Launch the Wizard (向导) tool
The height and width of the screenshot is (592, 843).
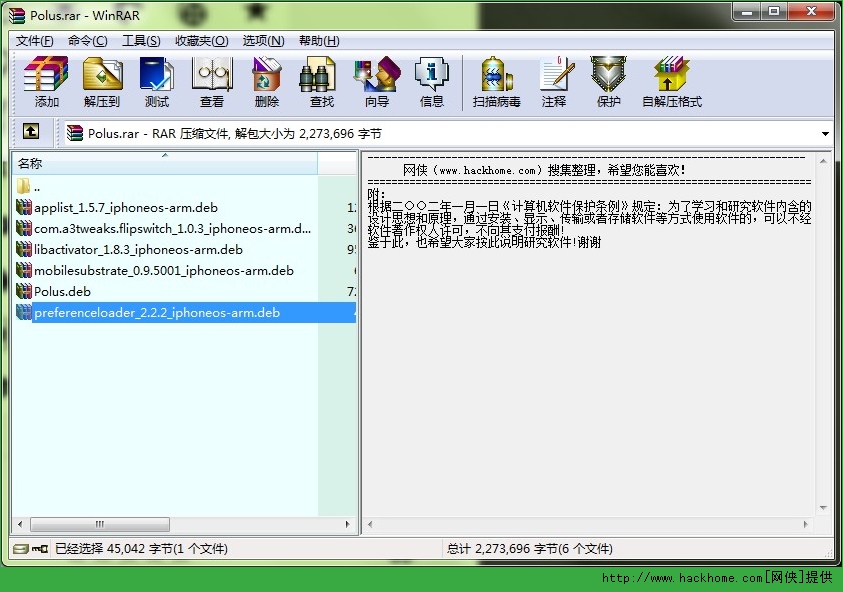click(377, 82)
